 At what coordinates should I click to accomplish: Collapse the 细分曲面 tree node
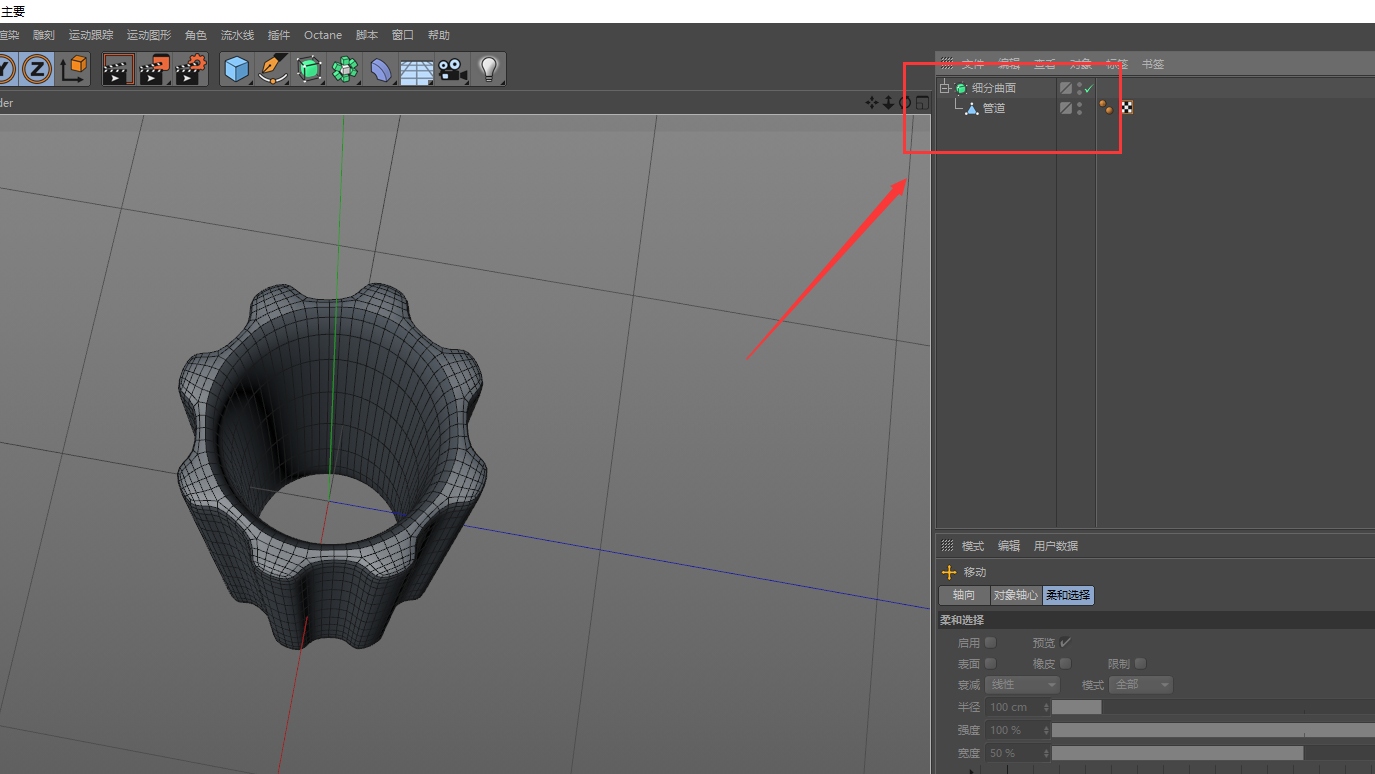tap(944, 88)
